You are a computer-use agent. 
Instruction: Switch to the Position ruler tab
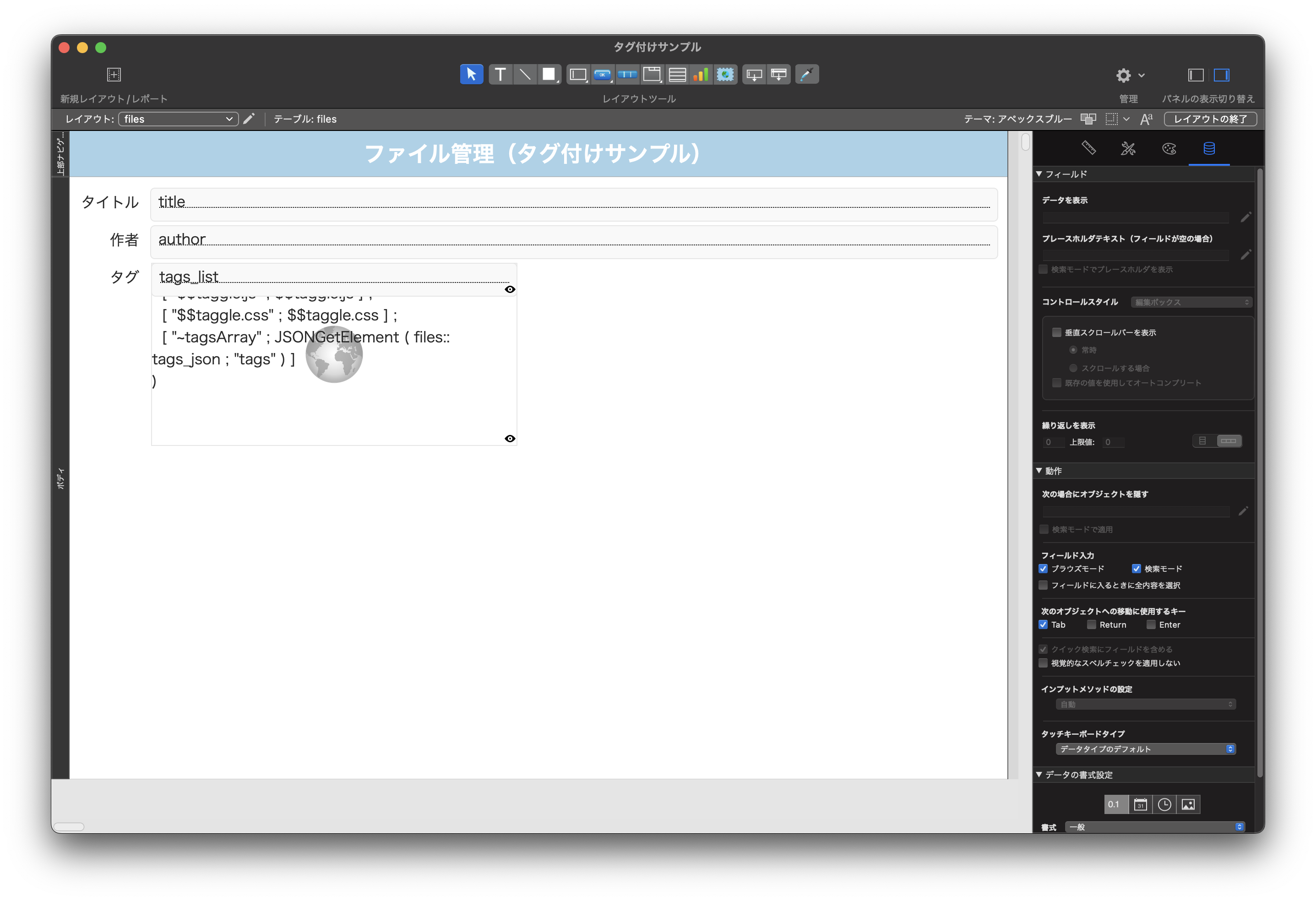(x=1088, y=148)
